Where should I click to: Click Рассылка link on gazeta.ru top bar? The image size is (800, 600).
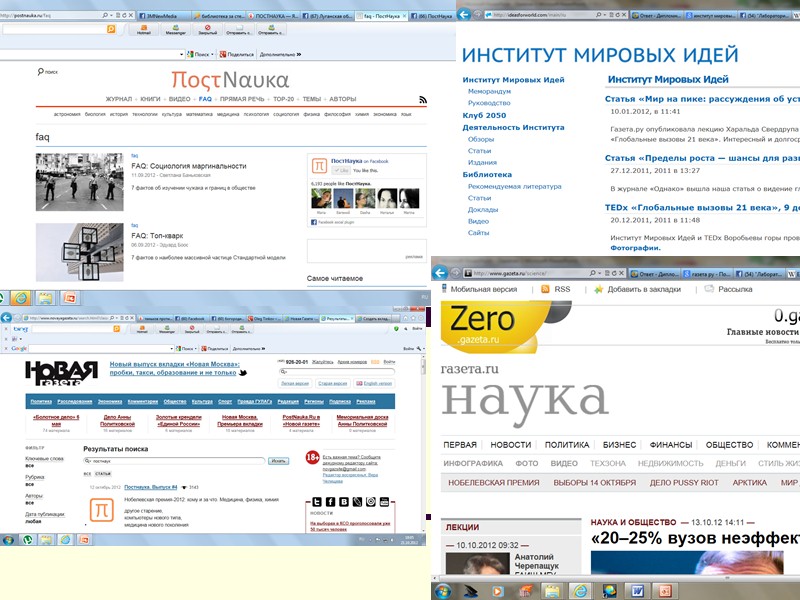click(735, 289)
